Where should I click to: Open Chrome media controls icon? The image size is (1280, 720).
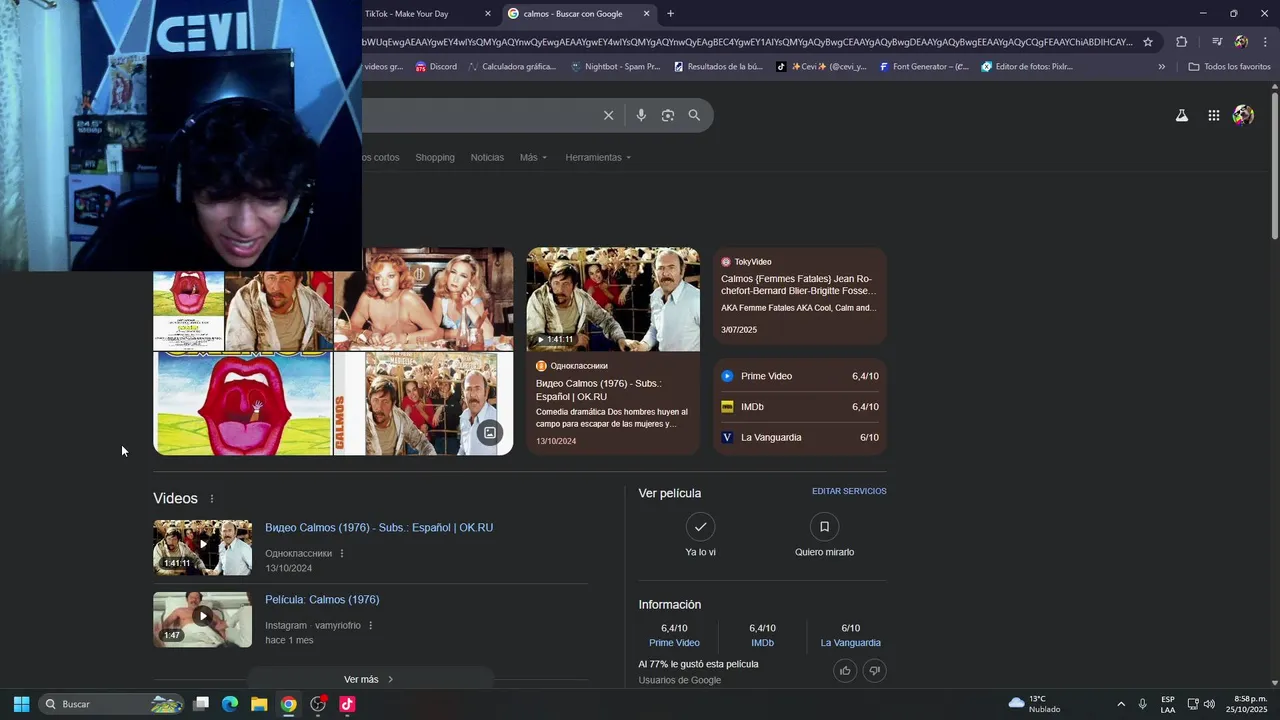pos(1217,42)
